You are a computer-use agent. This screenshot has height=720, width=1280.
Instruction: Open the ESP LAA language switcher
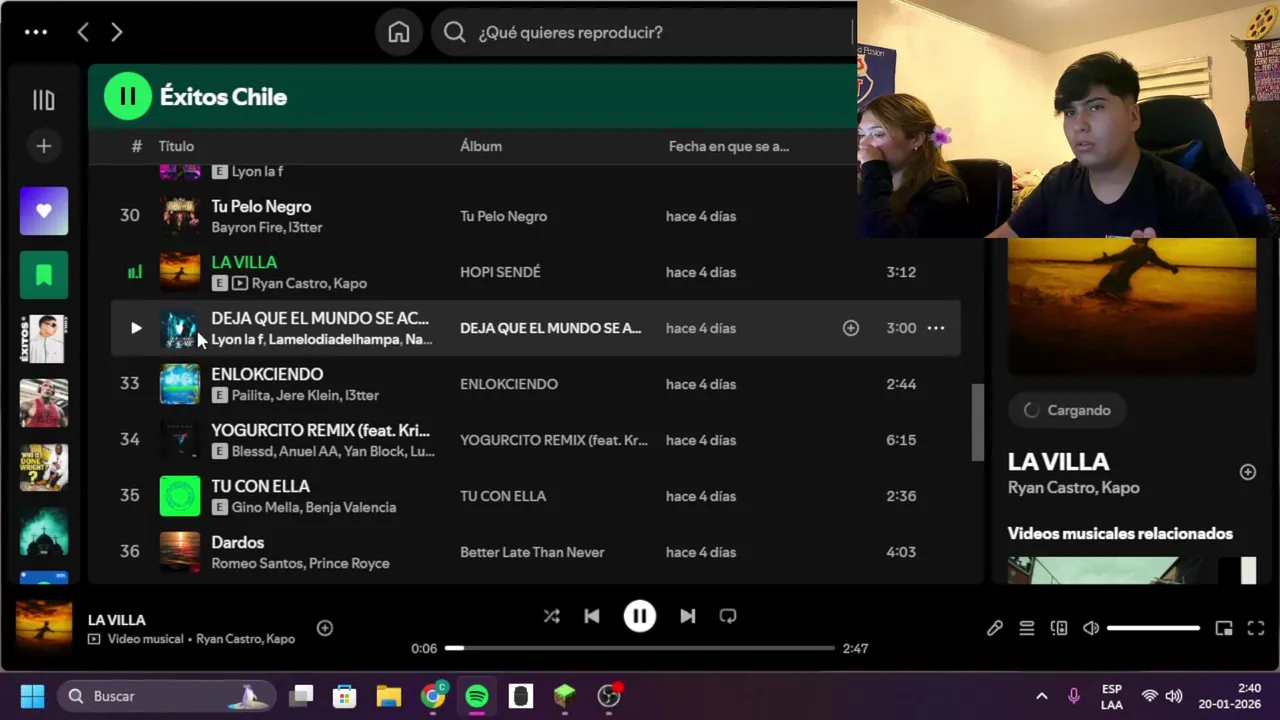(1111, 696)
